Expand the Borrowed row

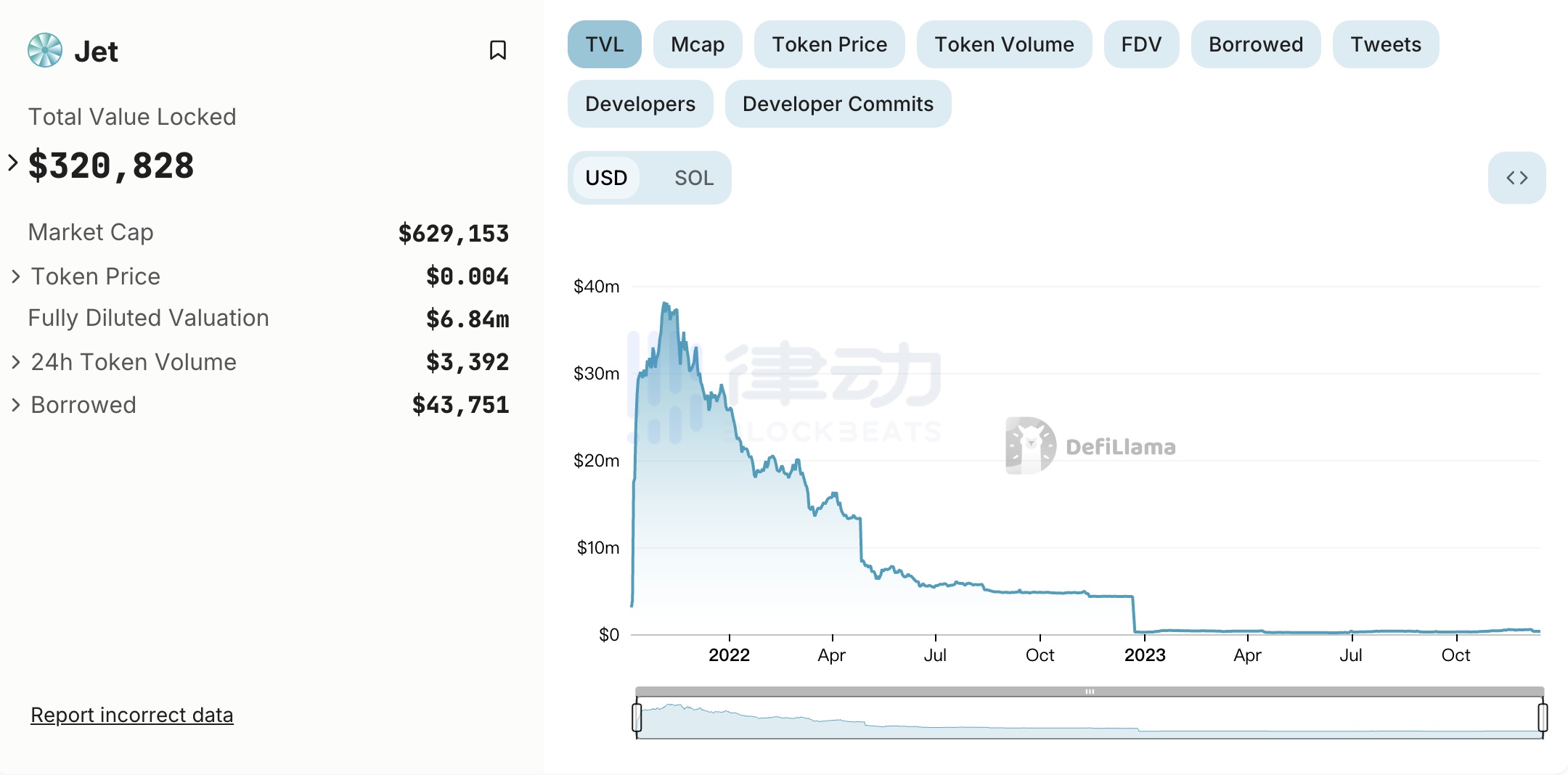(x=16, y=405)
